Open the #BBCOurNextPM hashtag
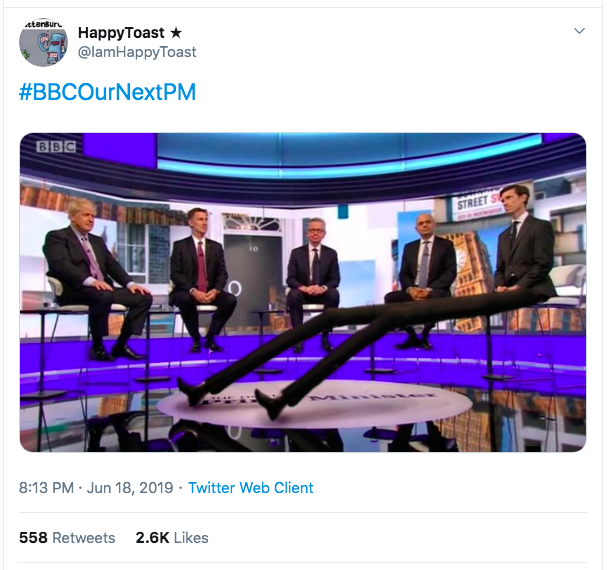The image size is (607, 570). (x=107, y=93)
